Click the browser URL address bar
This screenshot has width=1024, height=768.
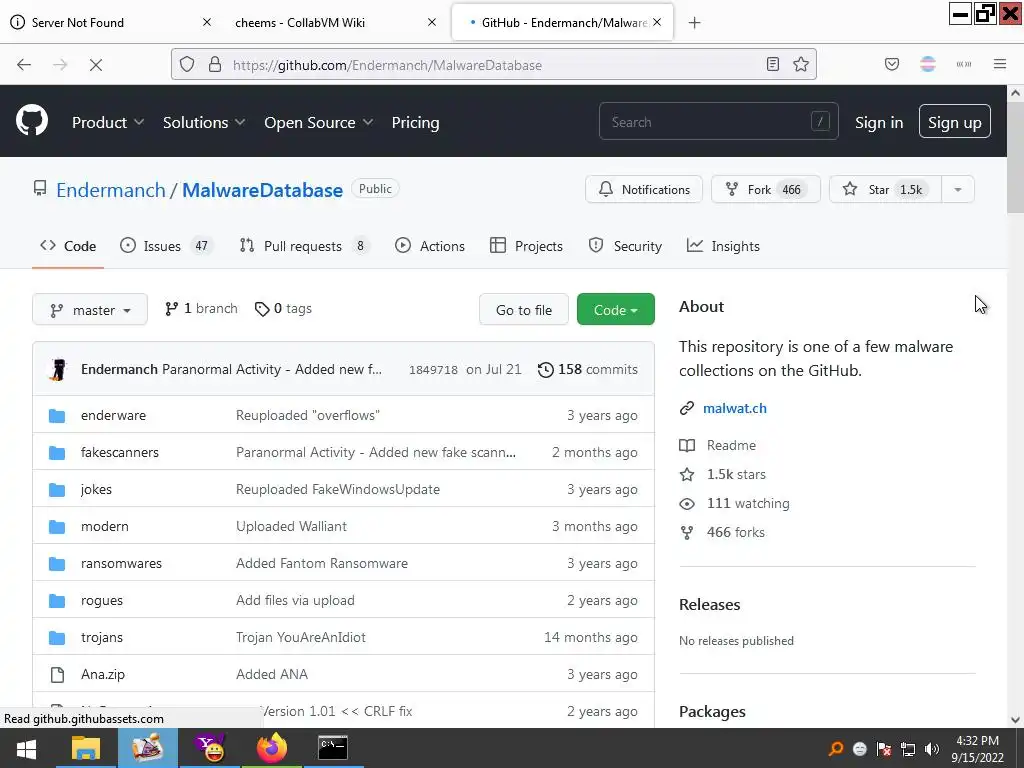[x=493, y=65]
